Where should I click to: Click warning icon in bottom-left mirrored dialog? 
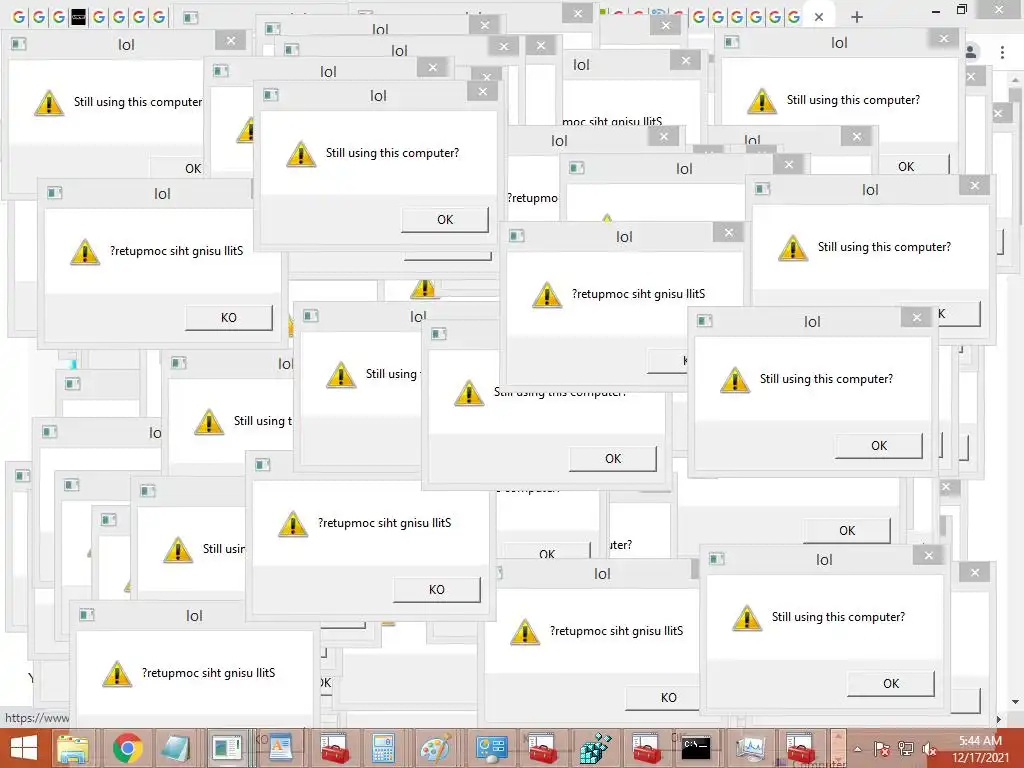117,673
